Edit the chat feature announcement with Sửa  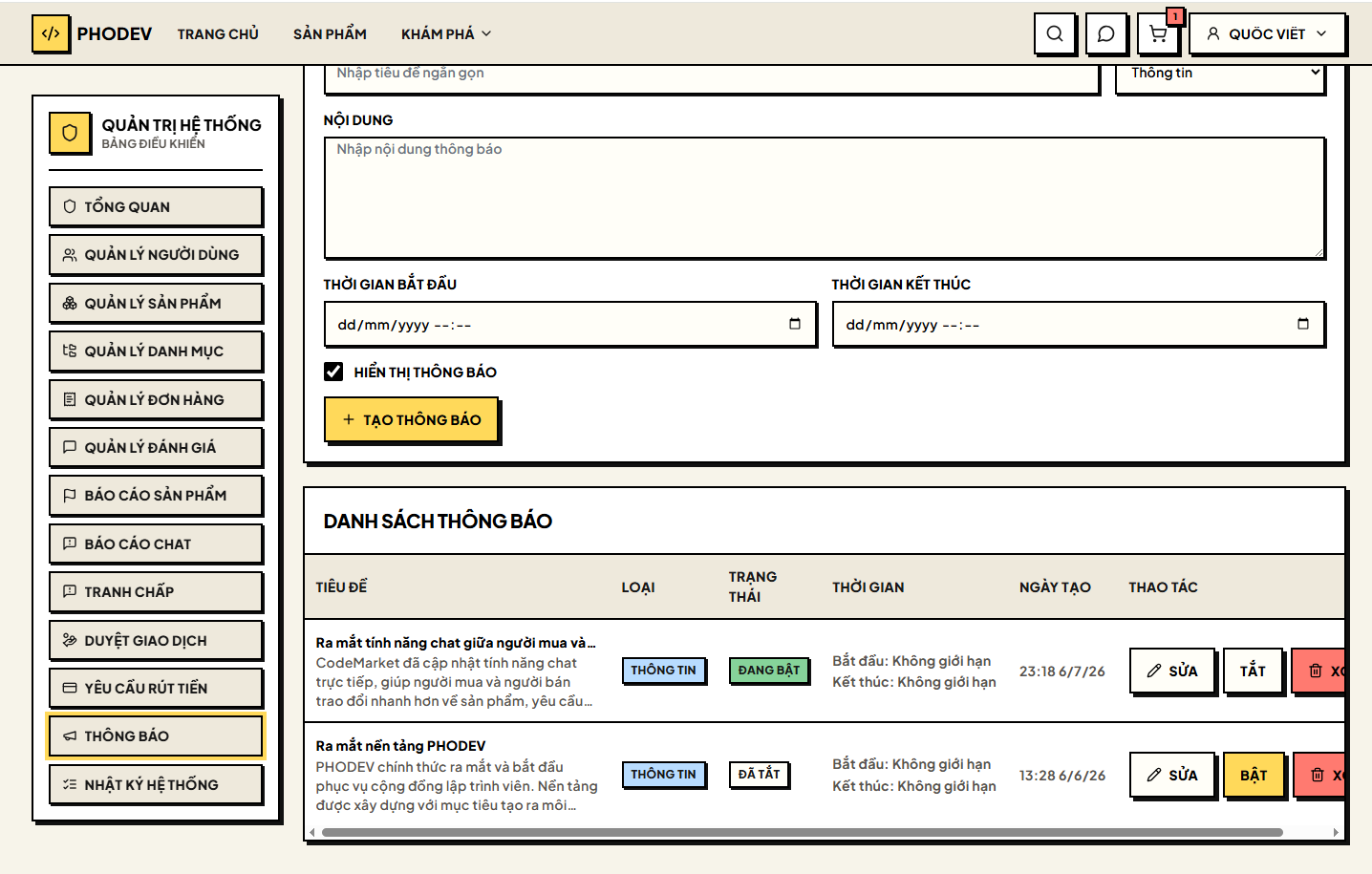pos(1172,671)
